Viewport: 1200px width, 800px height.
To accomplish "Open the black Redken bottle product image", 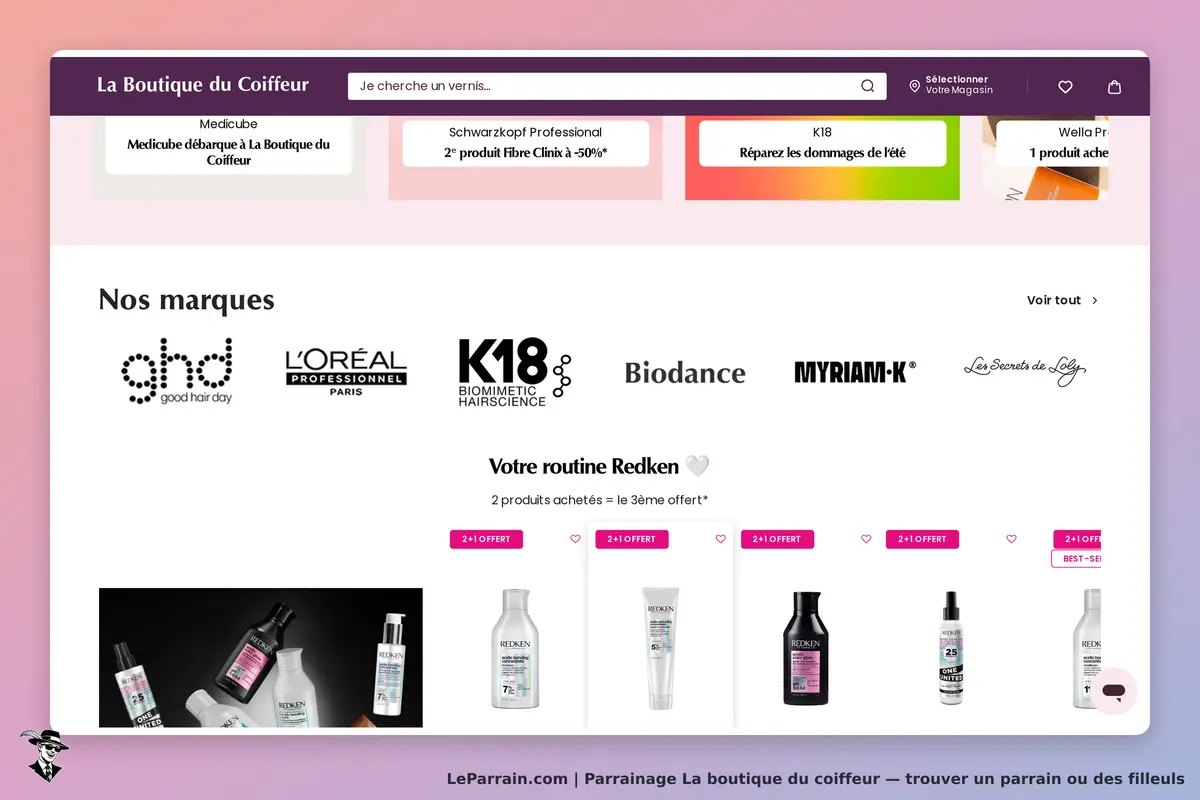I will tap(805, 648).
